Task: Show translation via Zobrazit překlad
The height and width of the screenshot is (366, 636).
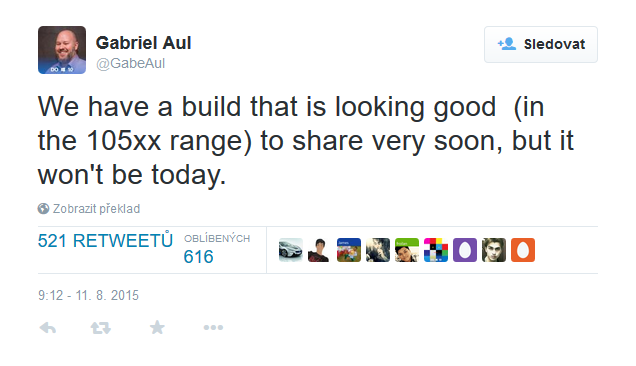Action: (x=96, y=209)
